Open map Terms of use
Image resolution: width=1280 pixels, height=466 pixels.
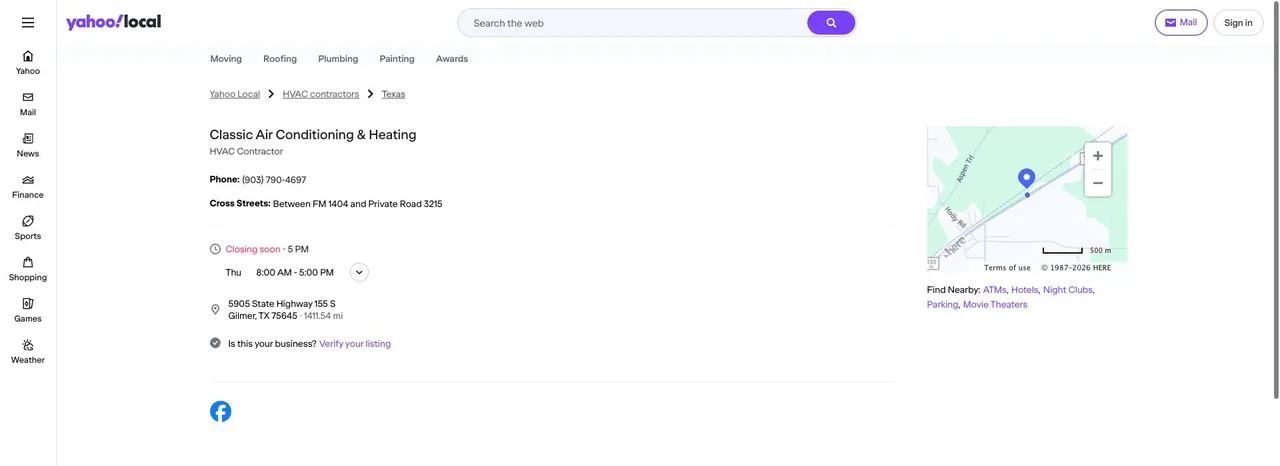point(1007,267)
